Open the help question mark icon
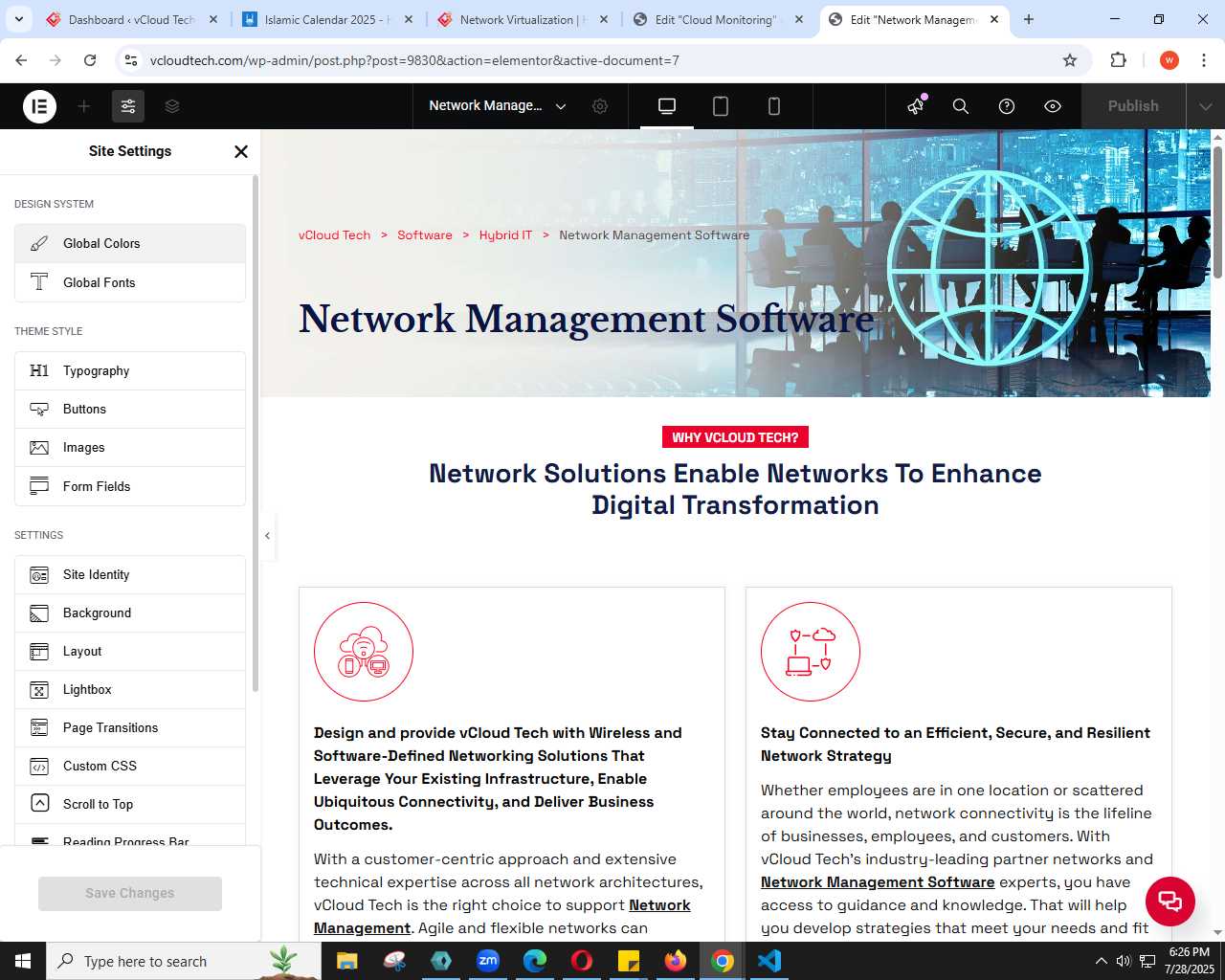Image resolution: width=1225 pixels, height=980 pixels. pos(1007,106)
